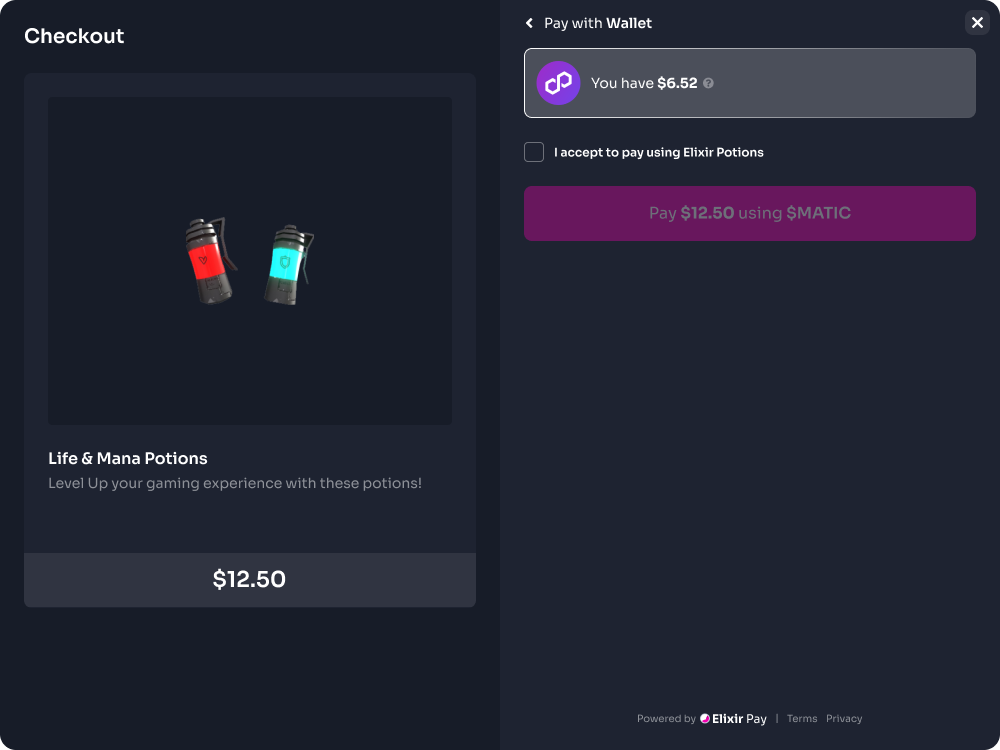Click the $12.50 price bar
Image resolution: width=1000 pixels, height=750 pixels.
tap(250, 580)
